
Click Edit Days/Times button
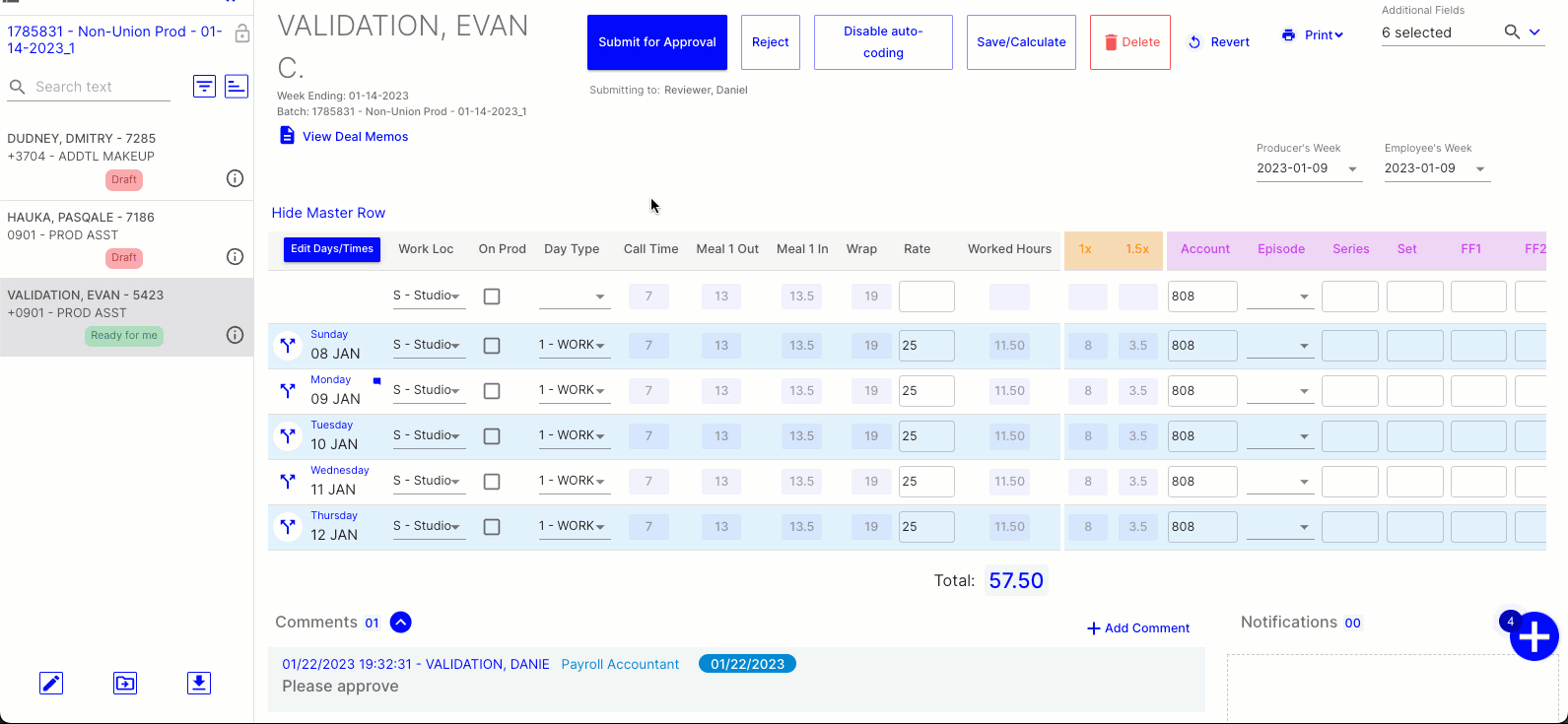coord(332,249)
